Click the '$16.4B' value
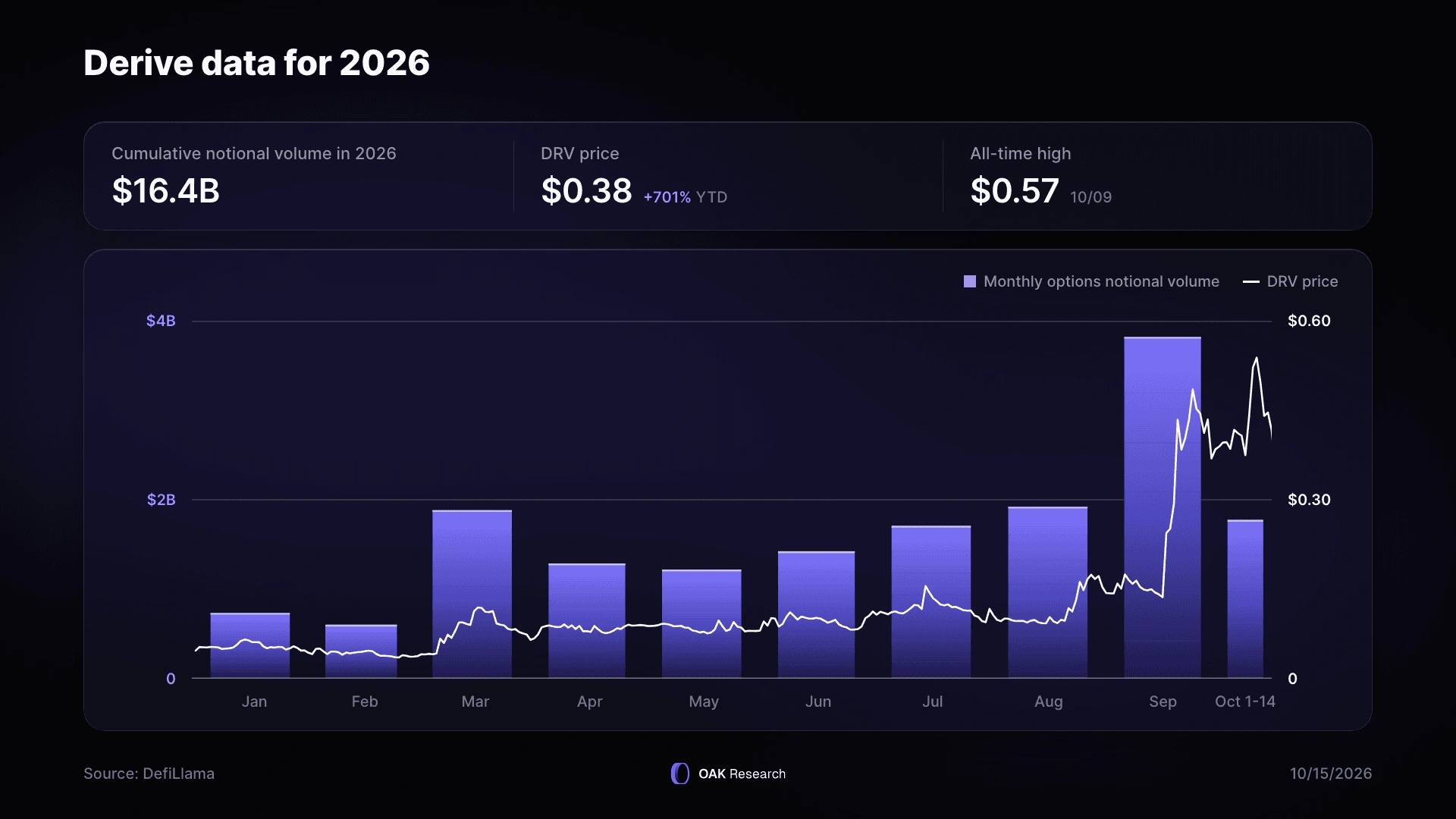This screenshot has width=1456, height=819. point(165,190)
